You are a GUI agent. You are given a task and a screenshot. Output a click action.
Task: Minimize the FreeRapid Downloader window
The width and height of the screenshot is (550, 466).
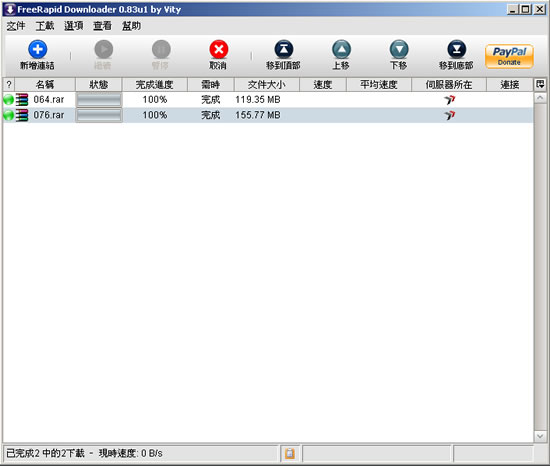[x=513, y=9]
